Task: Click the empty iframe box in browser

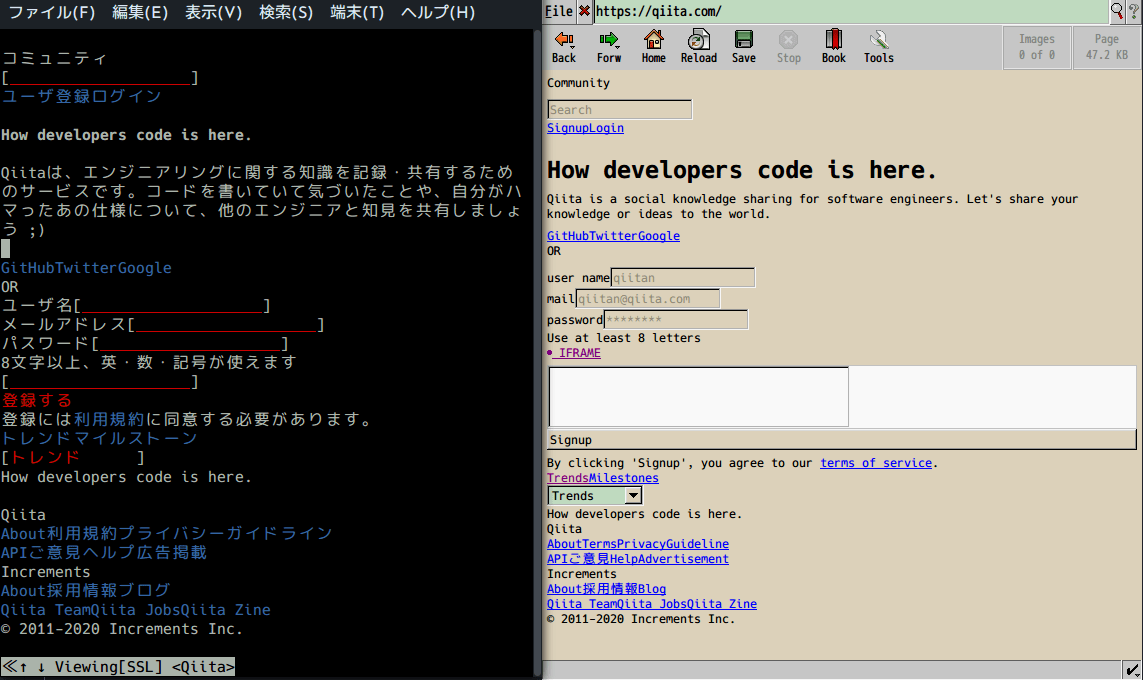Action: (698, 396)
